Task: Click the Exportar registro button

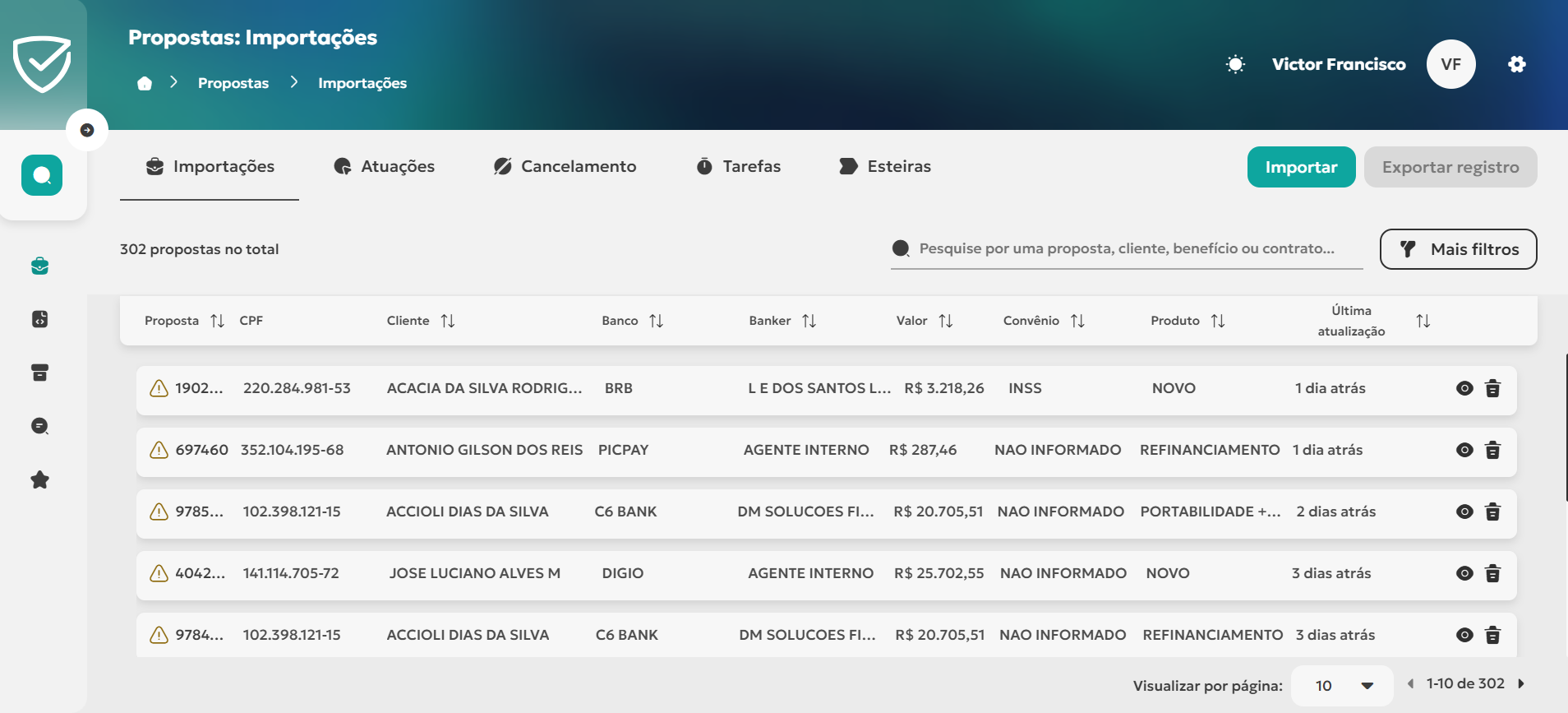Action: (x=1450, y=167)
